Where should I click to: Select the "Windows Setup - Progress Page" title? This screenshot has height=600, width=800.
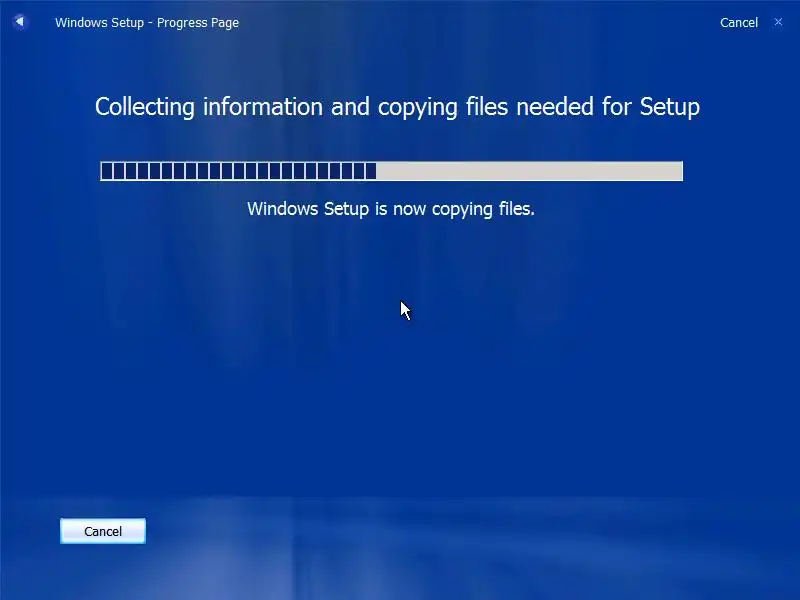click(147, 23)
